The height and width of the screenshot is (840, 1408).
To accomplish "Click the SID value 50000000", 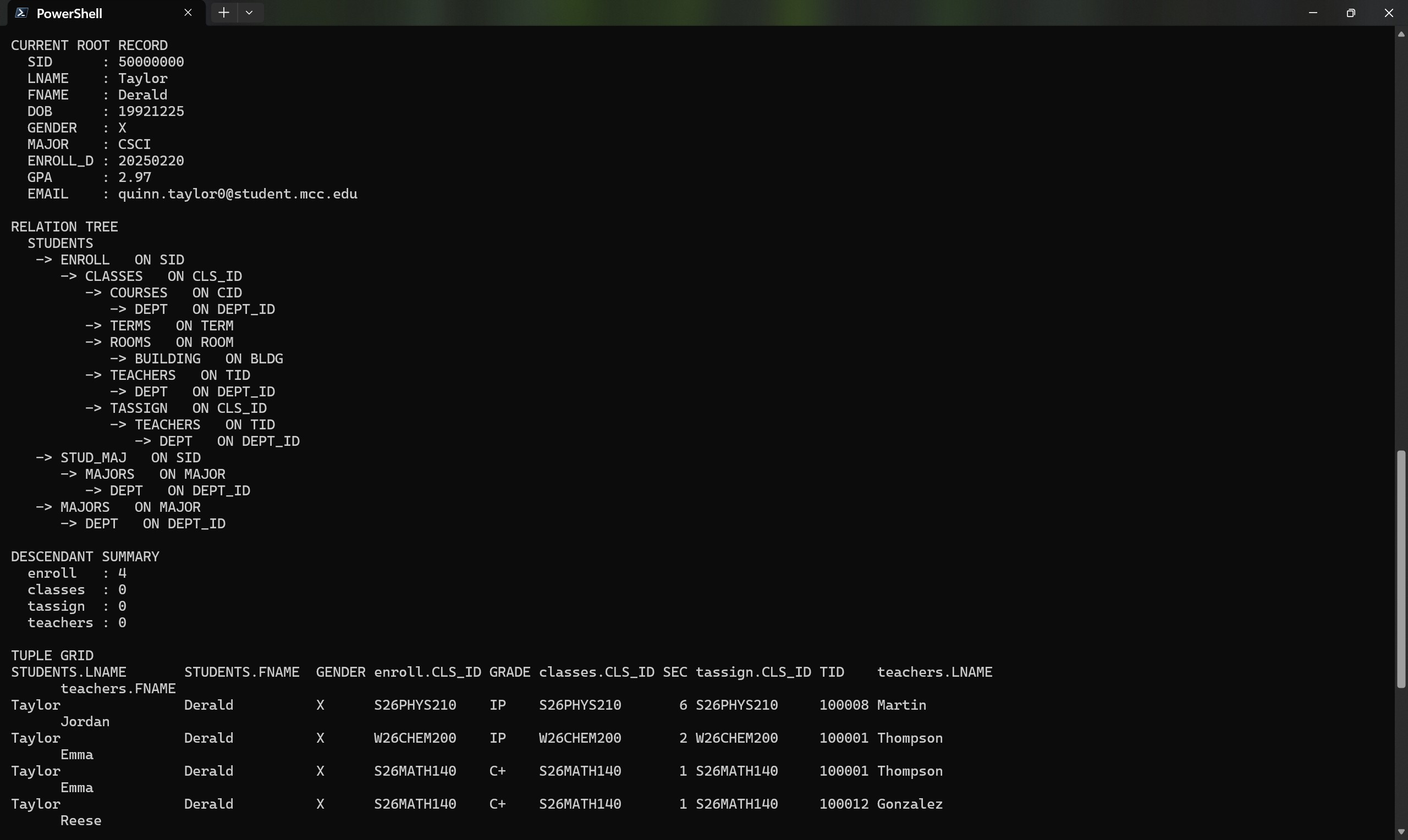I will pyautogui.click(x=151, y=62).
